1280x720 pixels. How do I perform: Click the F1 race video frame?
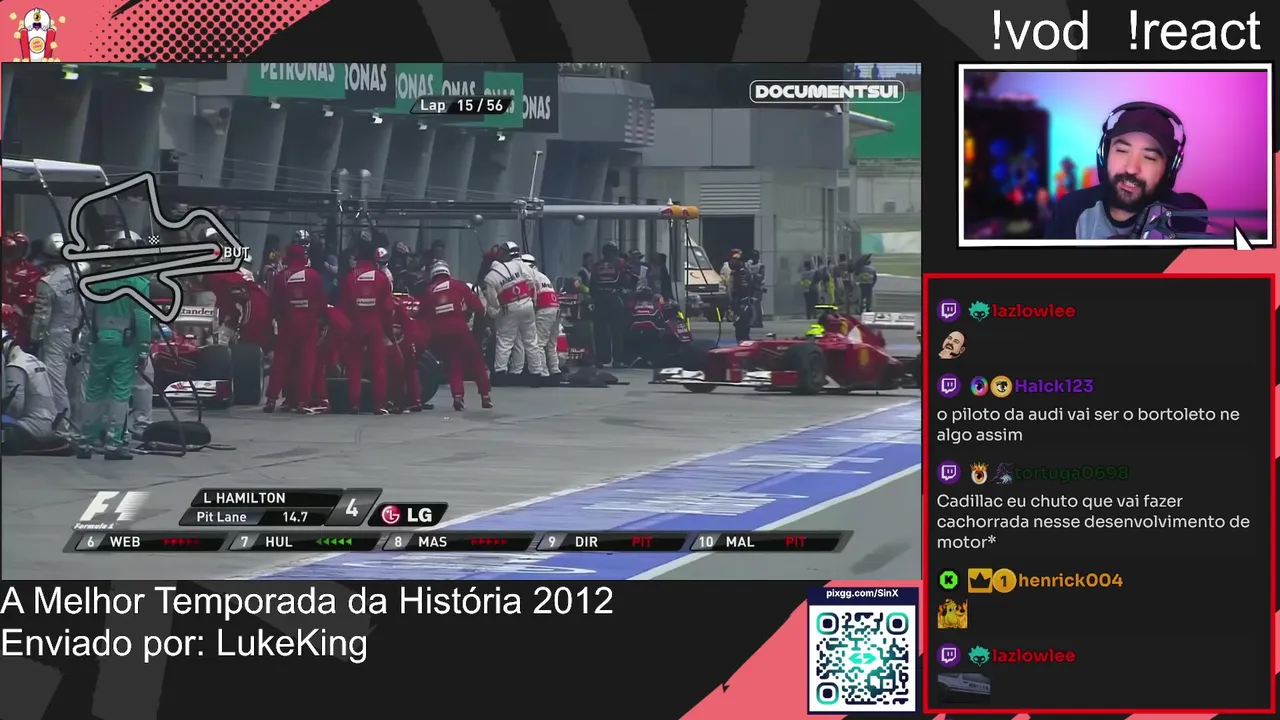[460, 321]
